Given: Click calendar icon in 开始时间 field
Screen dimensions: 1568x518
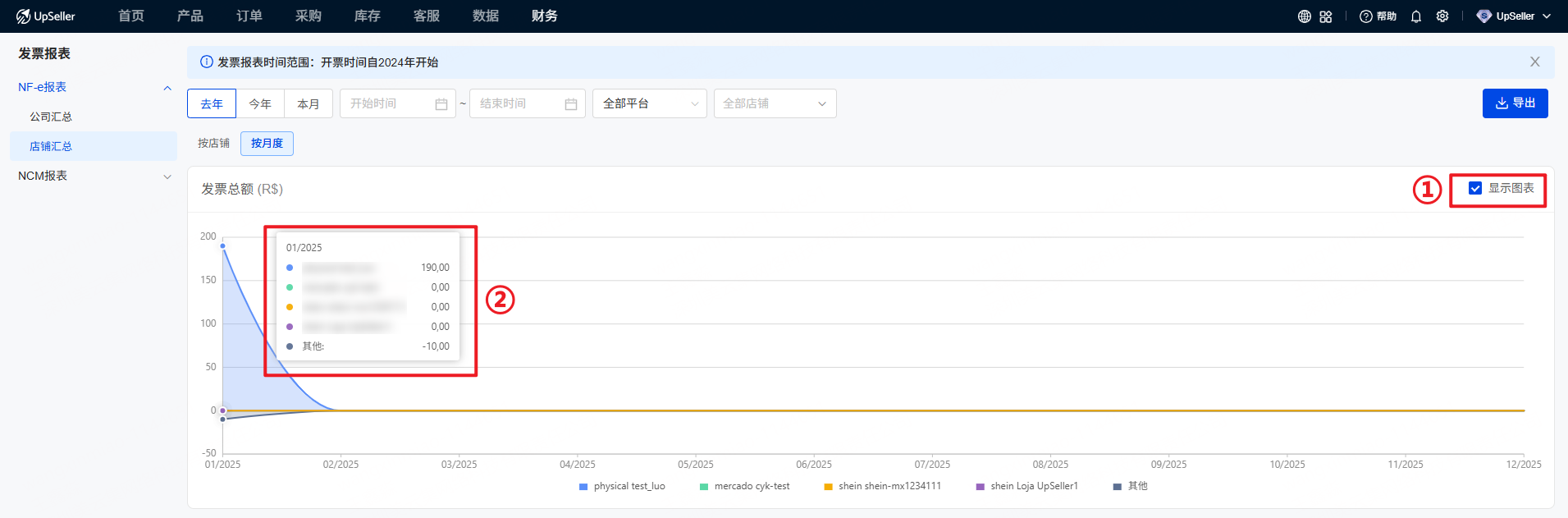Looking at the screenshot, I should [441, 104].
